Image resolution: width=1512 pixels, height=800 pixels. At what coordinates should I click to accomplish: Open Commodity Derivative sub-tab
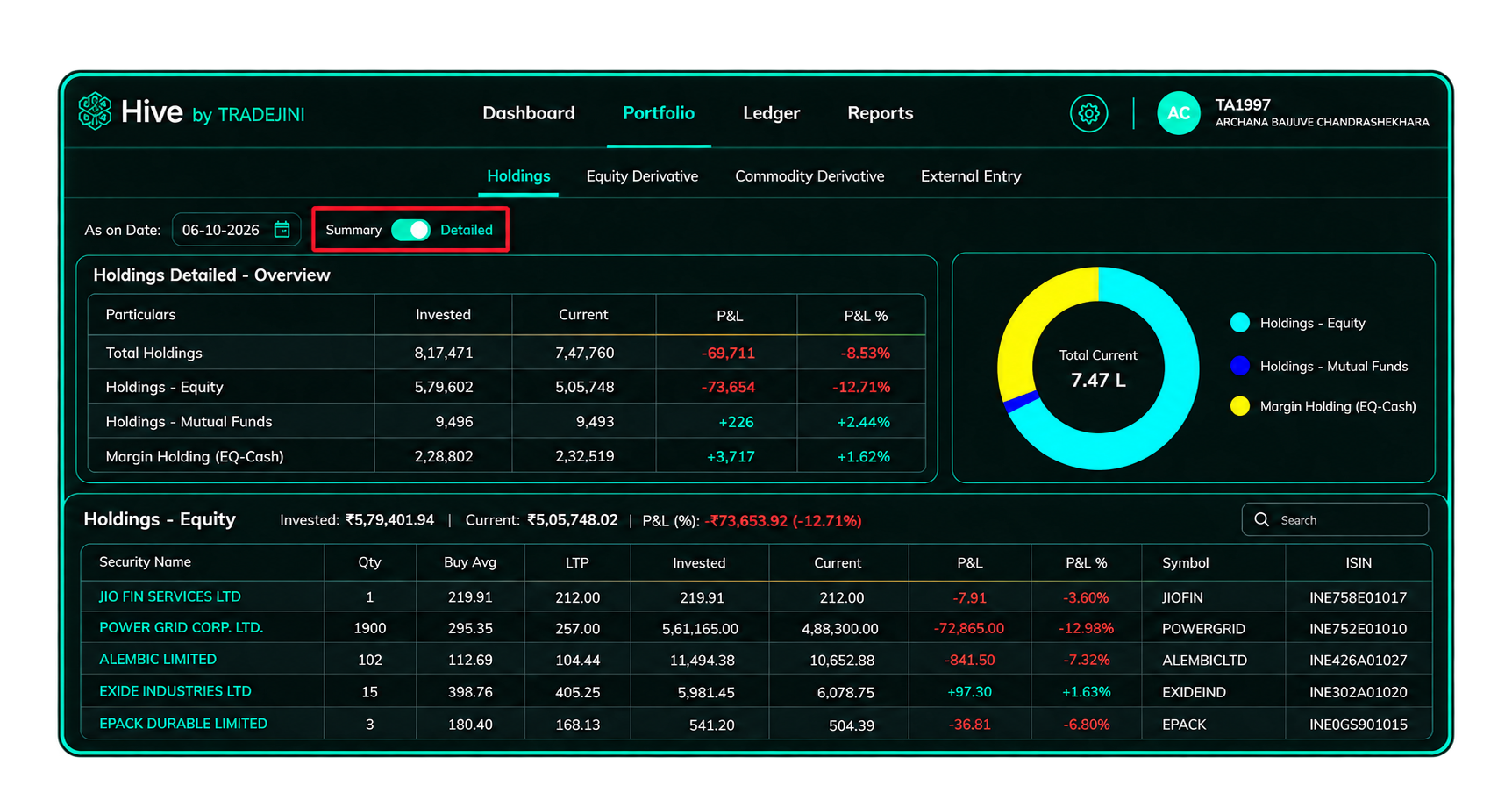(x=809, y=176)
